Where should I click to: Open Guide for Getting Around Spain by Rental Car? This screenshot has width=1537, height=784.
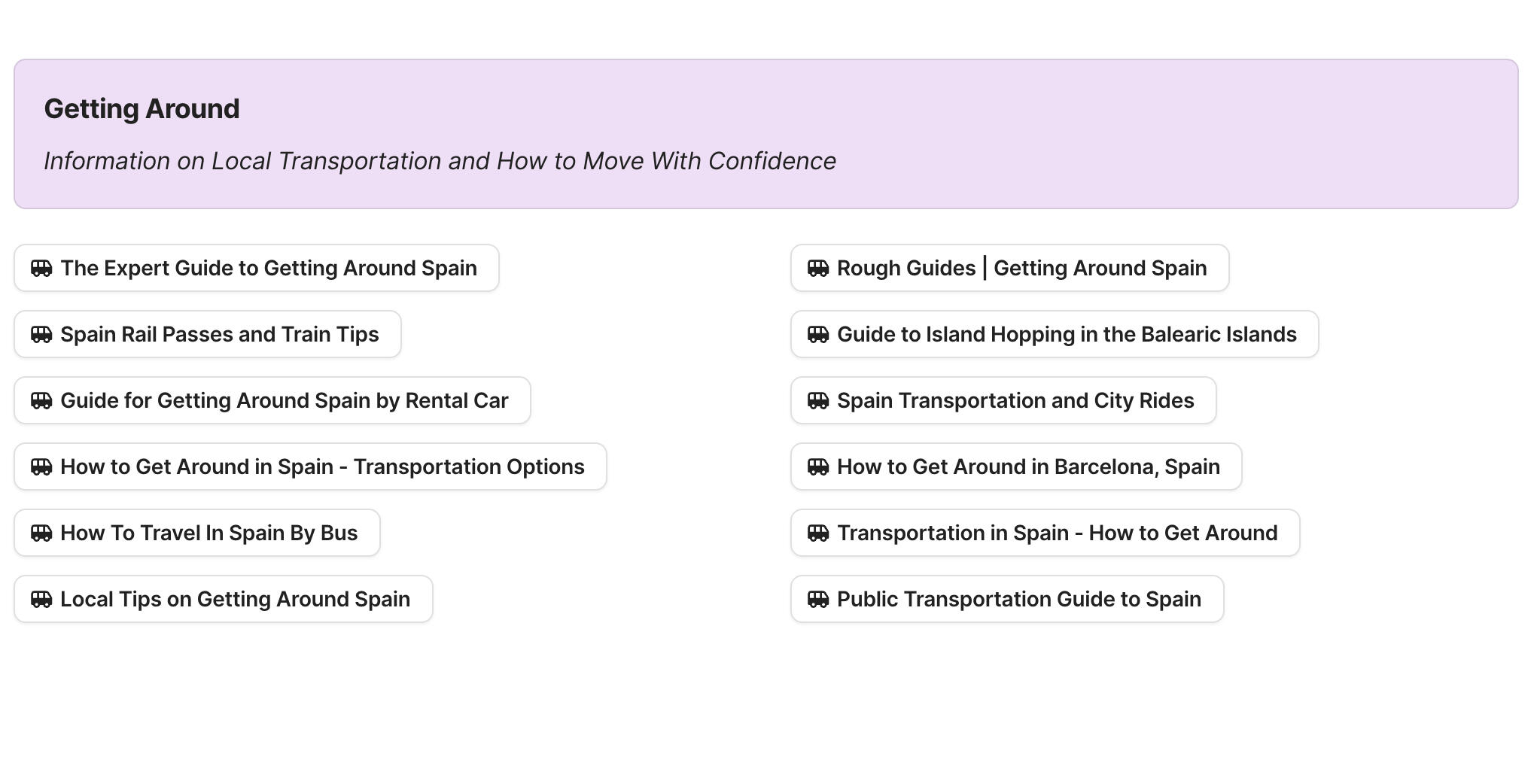point(284,401)
